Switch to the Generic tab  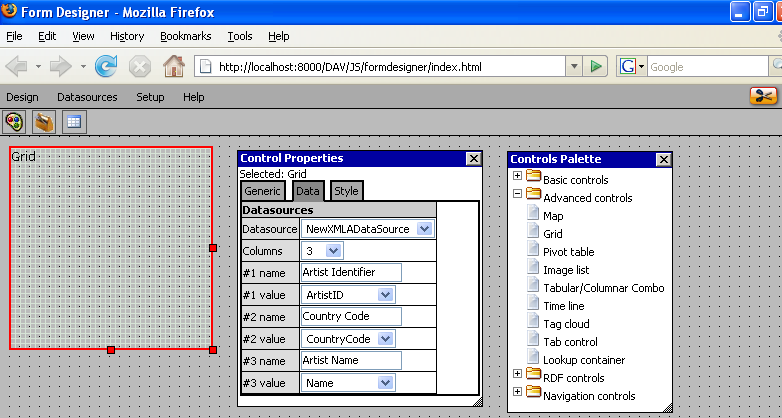263,191
